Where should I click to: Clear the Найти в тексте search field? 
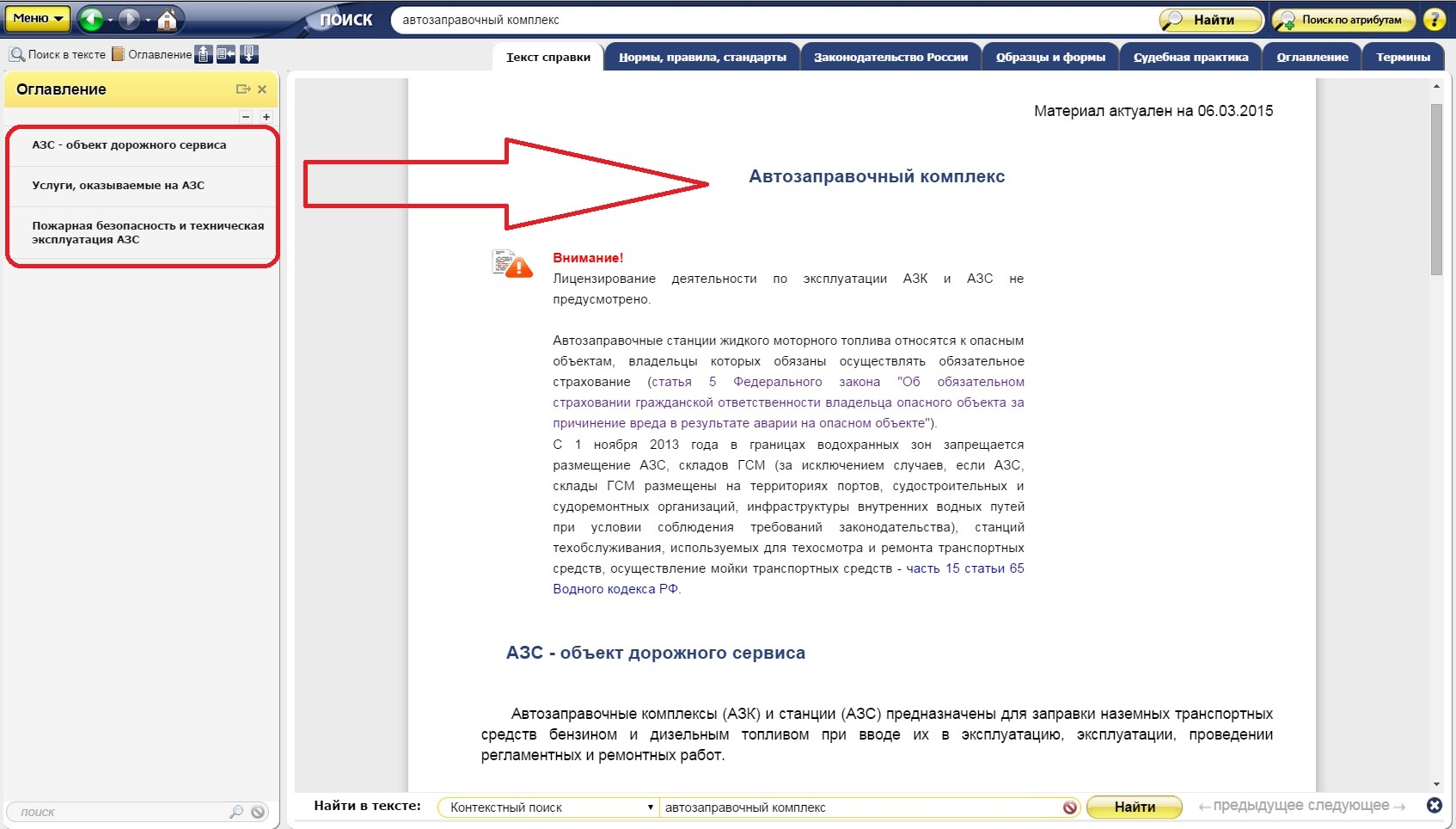pyautogui.click(x=1069, y=808)
